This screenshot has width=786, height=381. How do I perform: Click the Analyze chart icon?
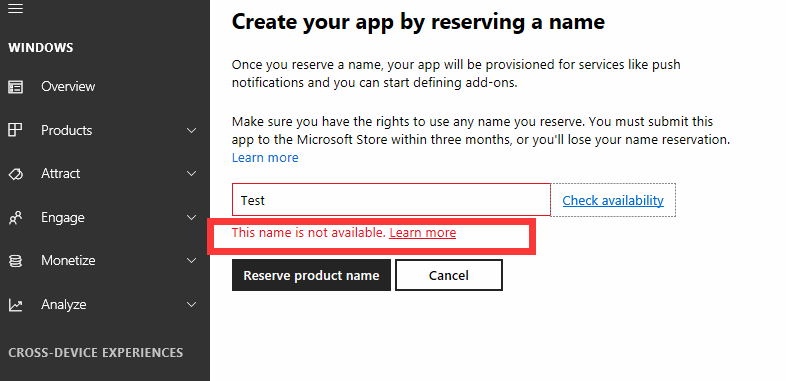click(16, 305)
